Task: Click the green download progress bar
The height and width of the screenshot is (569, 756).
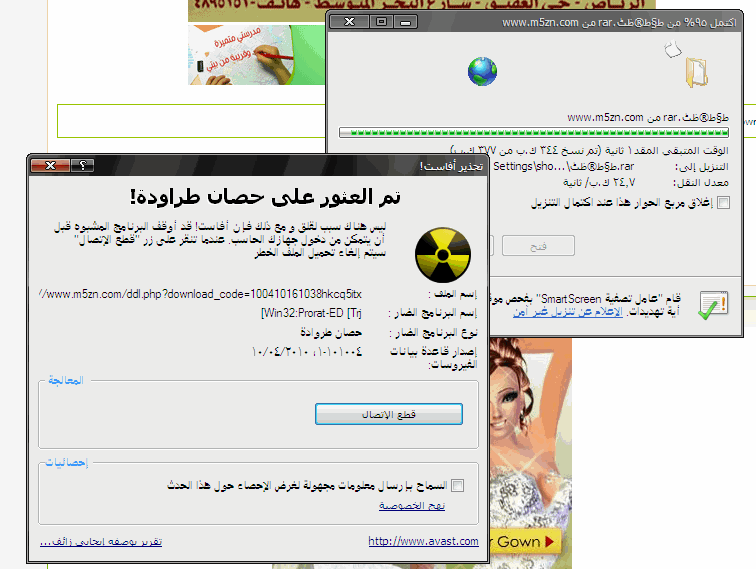Action: click(x=534, y=133)
